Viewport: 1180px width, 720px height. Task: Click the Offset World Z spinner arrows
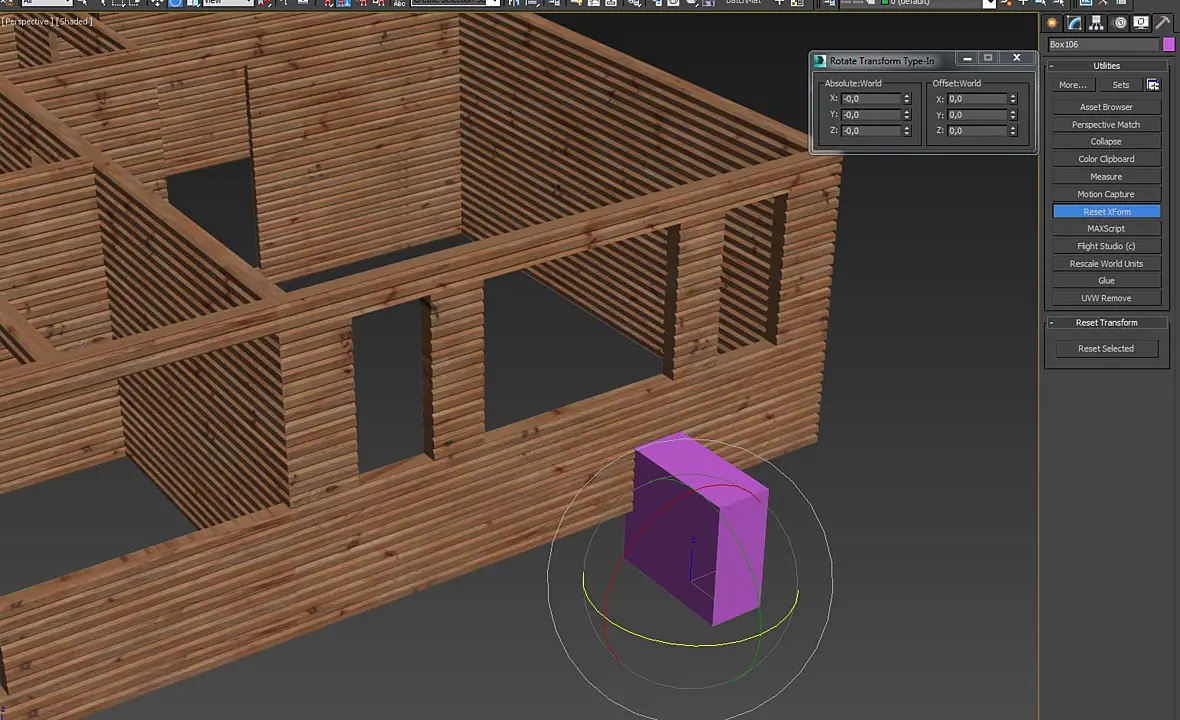click(1013, 131)
